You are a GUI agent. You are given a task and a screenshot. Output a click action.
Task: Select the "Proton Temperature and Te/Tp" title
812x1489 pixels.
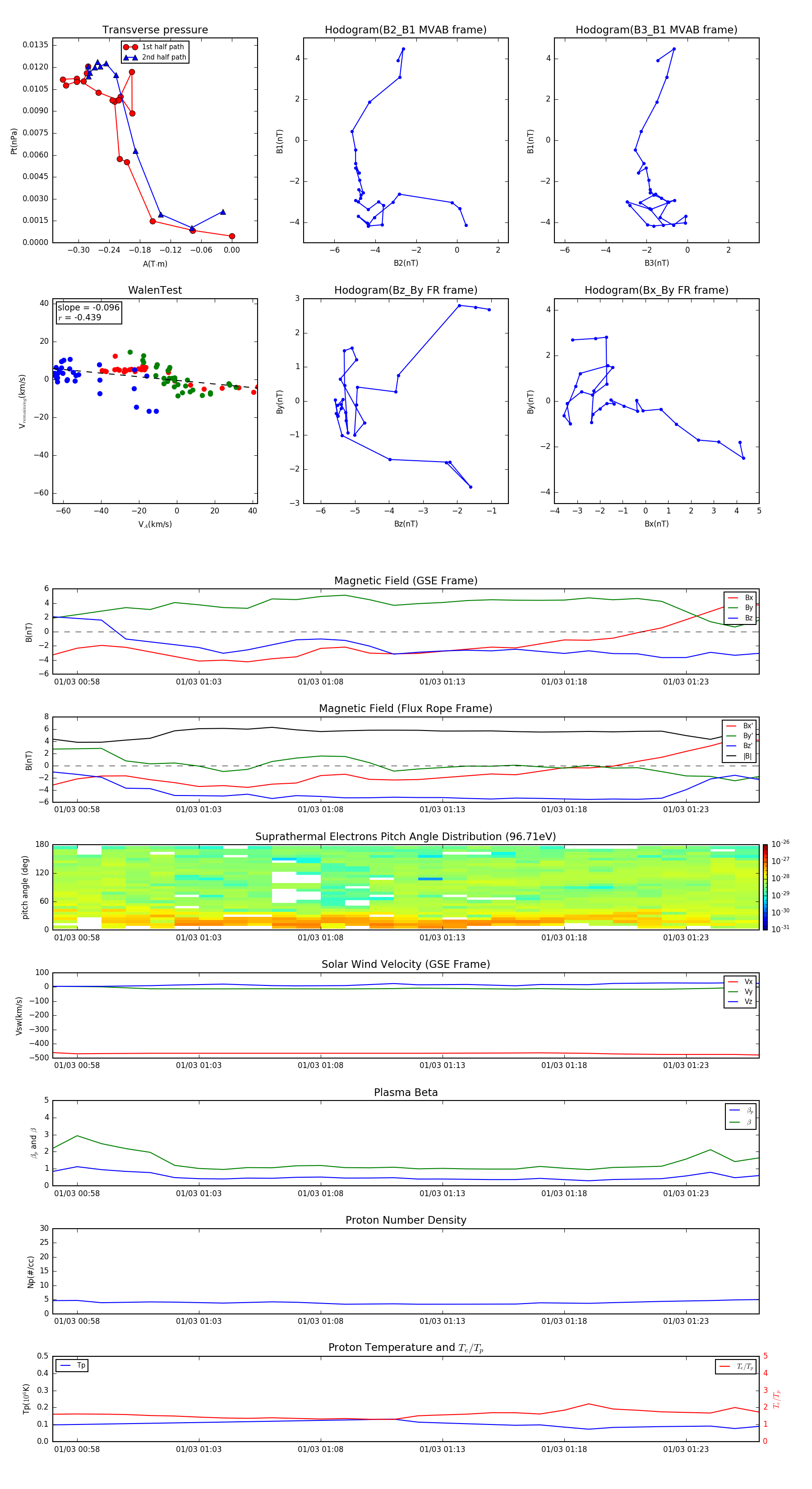click(x=406, y=1348)
